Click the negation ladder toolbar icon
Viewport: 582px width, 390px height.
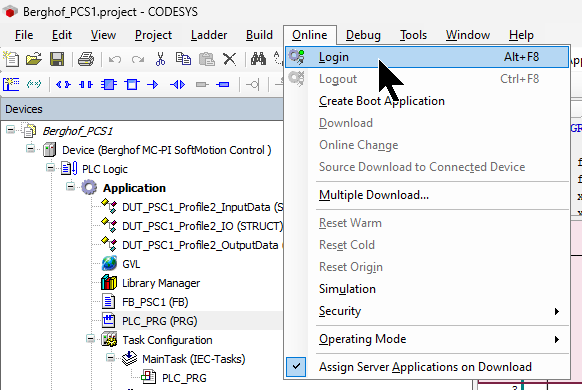[253, 85]
